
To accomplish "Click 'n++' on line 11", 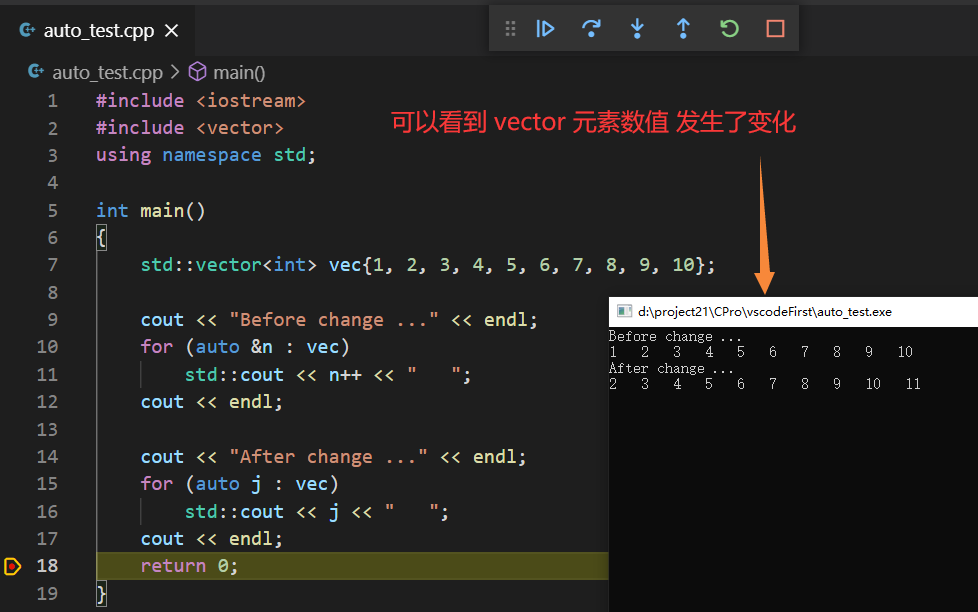I will [x=345, y=375].
